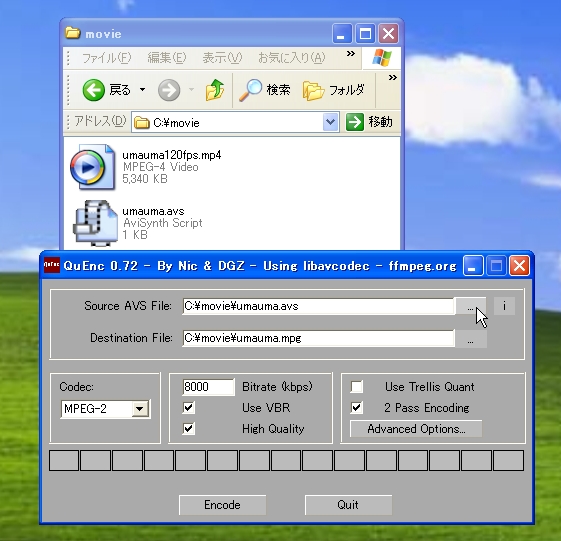
Task: Open the Codec MPEG-2 dropdown
Action: point(140,409)
